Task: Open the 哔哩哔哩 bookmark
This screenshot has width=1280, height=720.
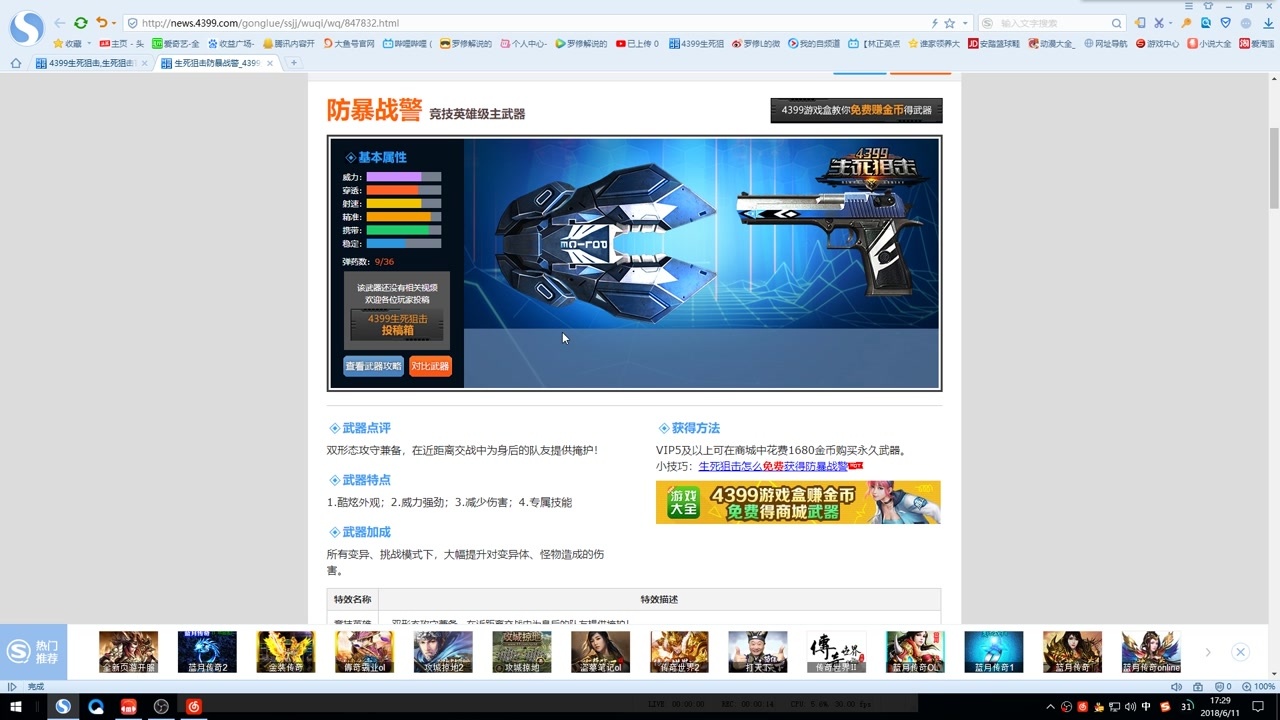Action: pos(407,44)
